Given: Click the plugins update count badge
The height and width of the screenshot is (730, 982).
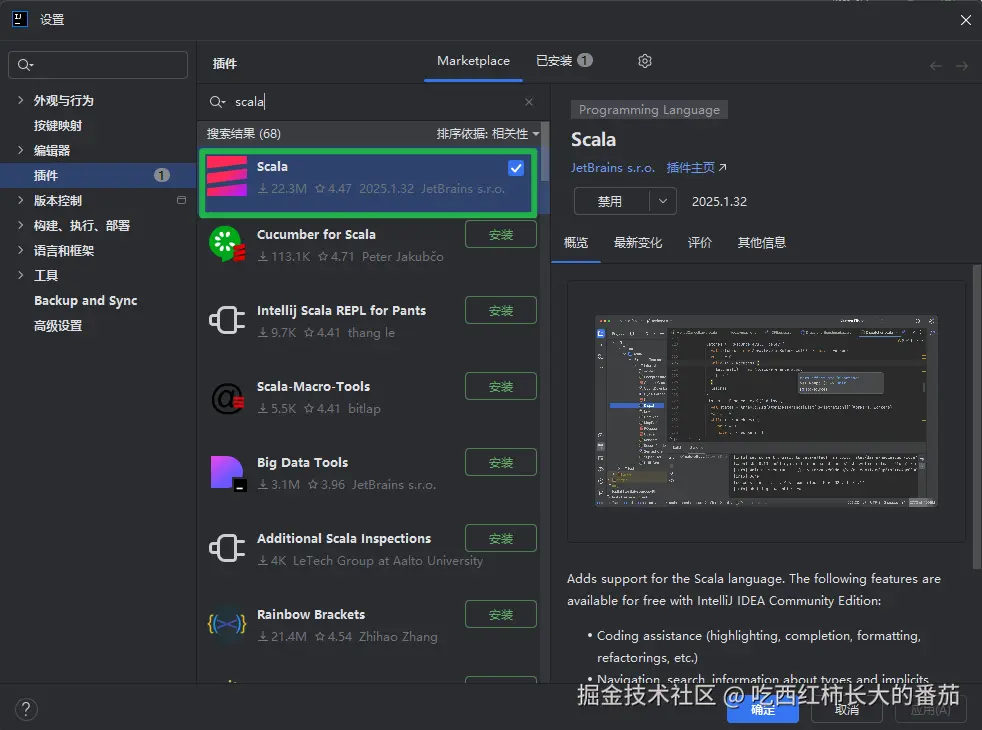Looking at the screenshot, I should point(162,175).
